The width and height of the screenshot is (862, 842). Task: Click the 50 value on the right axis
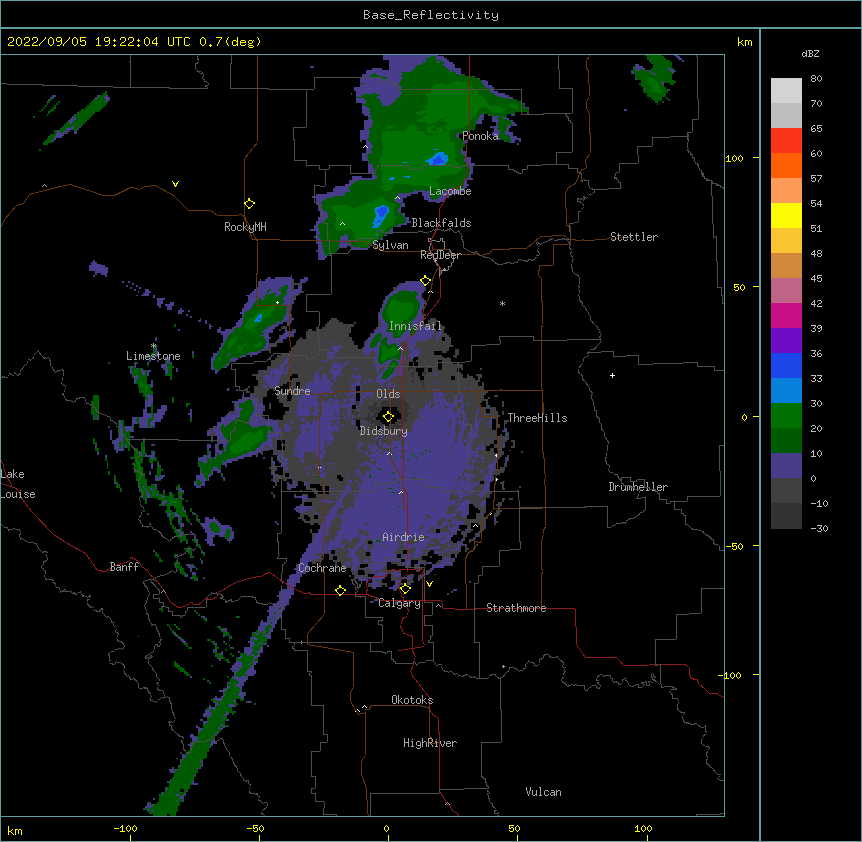(x=739, y=287)
